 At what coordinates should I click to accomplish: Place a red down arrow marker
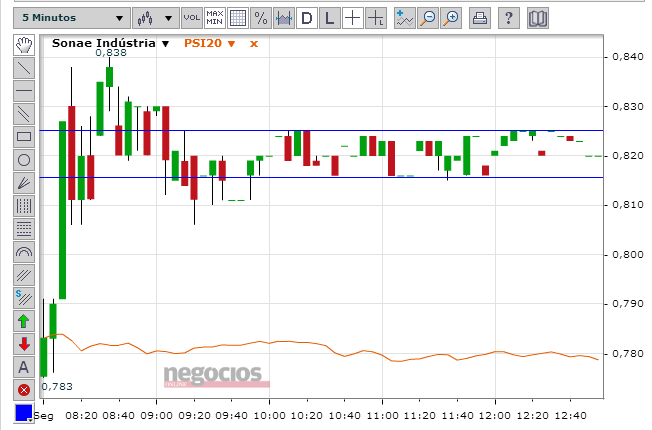tap(24, 344)
